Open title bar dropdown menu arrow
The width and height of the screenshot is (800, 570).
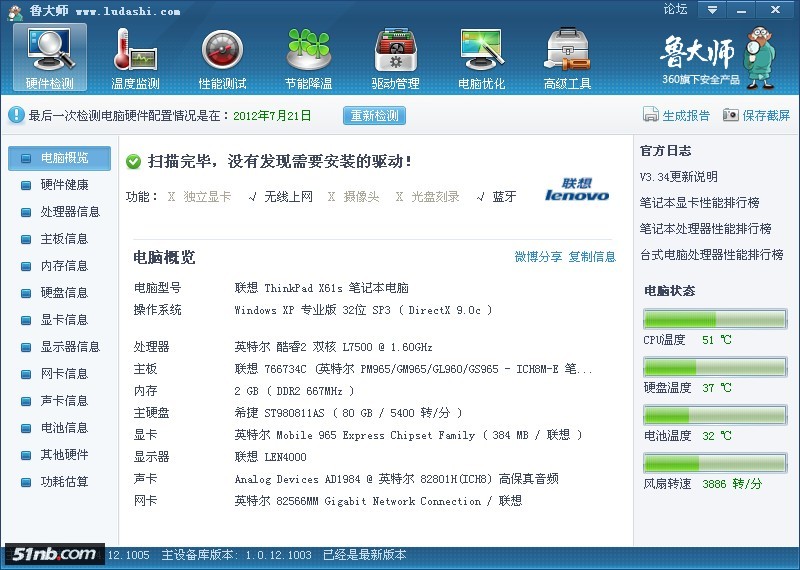click(x=711, y=10)
